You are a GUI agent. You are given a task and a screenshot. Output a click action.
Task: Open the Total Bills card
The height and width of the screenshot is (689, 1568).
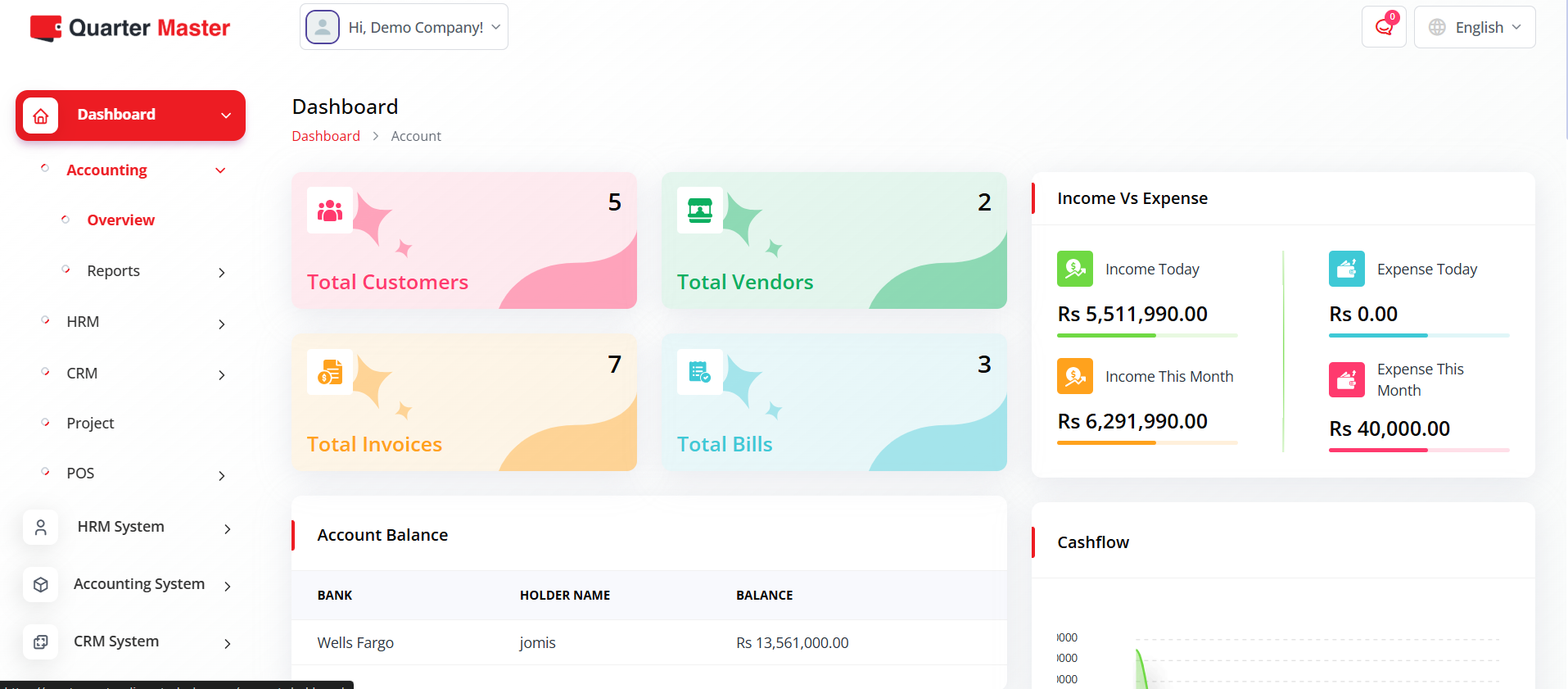(x=834, y=402)
